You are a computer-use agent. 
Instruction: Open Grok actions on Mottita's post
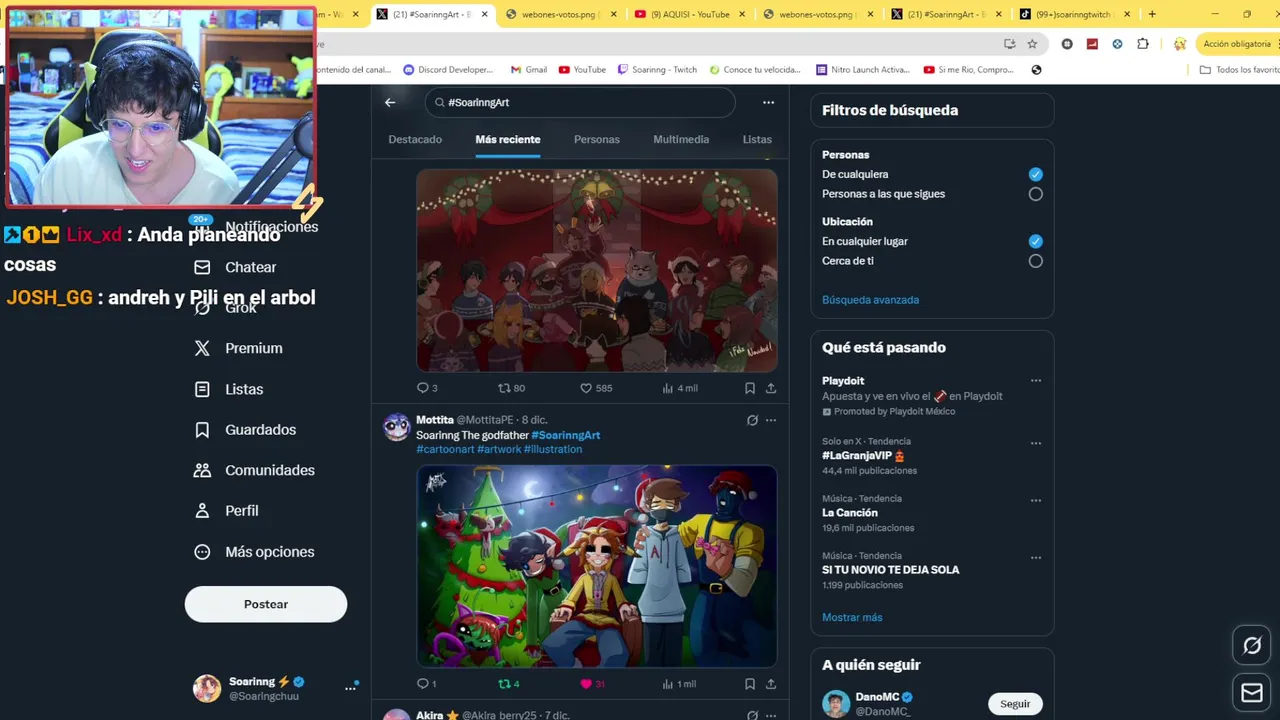click(x=752, y=420)
